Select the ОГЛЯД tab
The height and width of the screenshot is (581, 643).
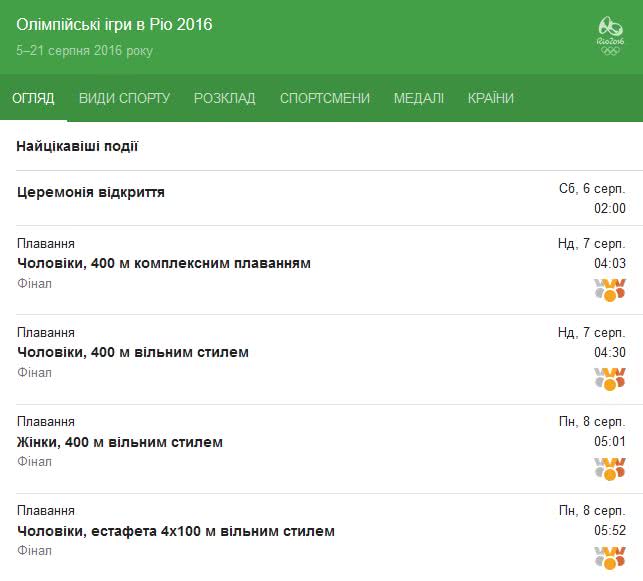33,98
